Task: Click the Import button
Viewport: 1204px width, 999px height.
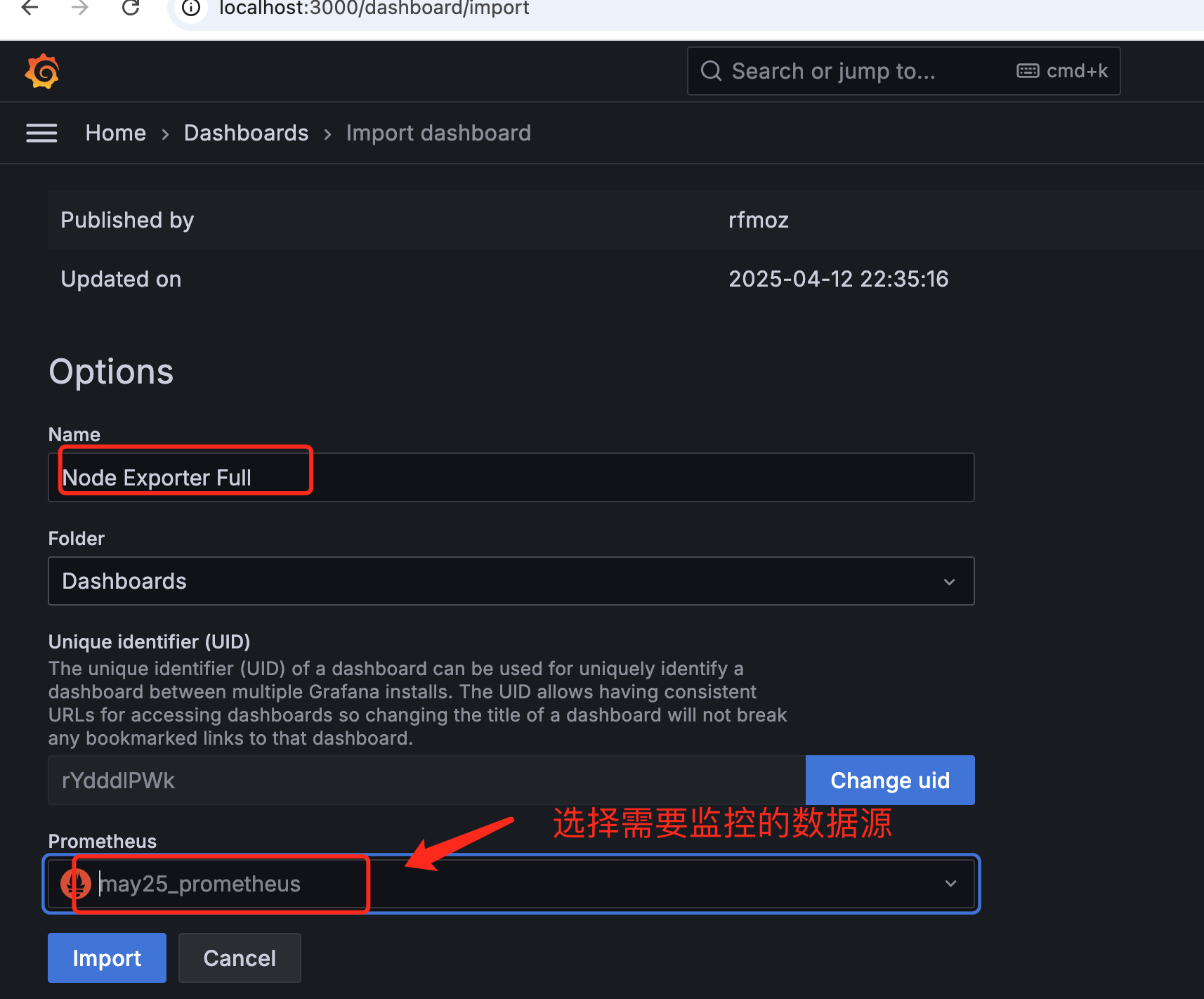Action: (107, 958)
